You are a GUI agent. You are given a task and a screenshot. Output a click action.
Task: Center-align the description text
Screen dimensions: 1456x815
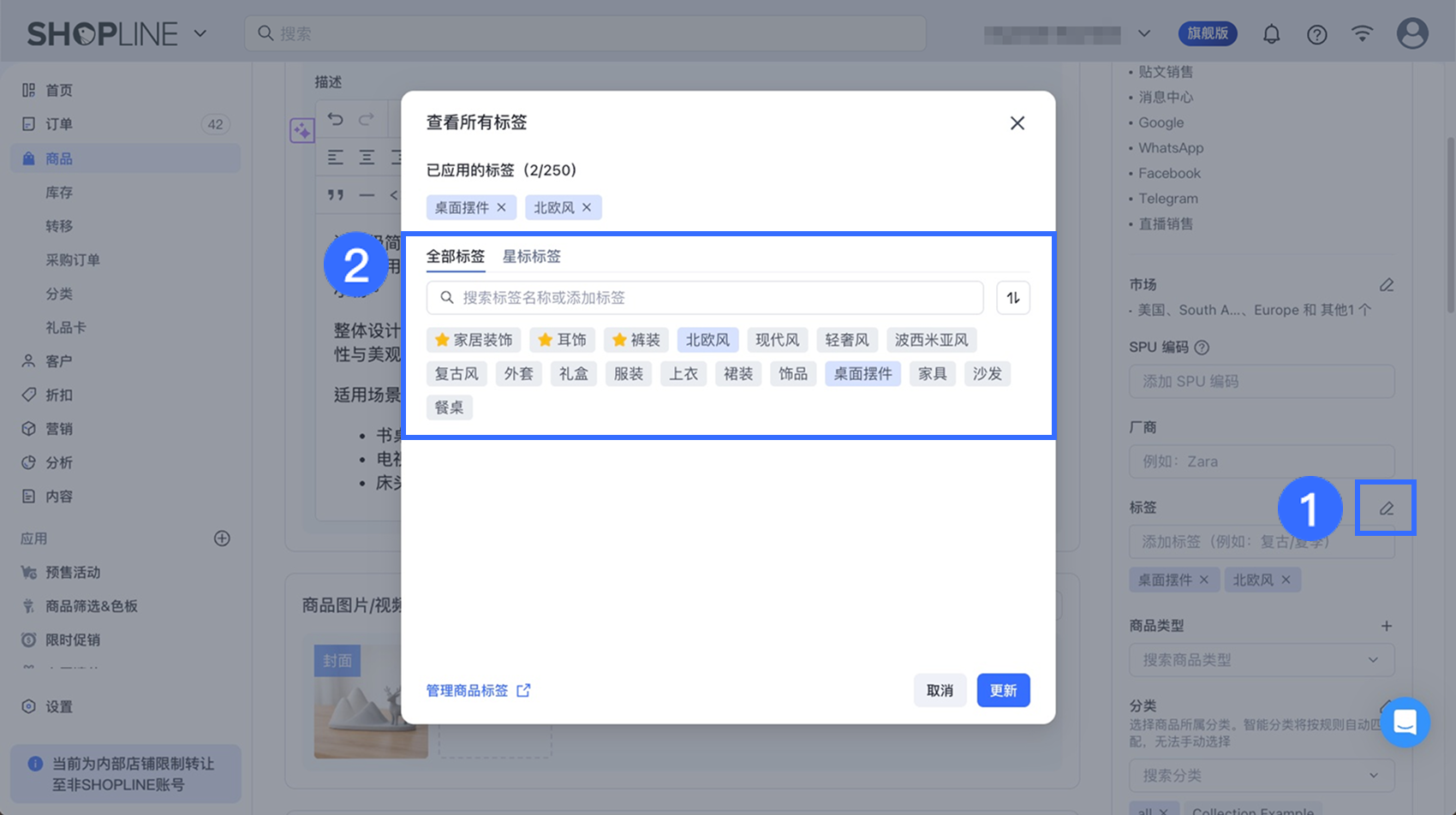point(367,158)
